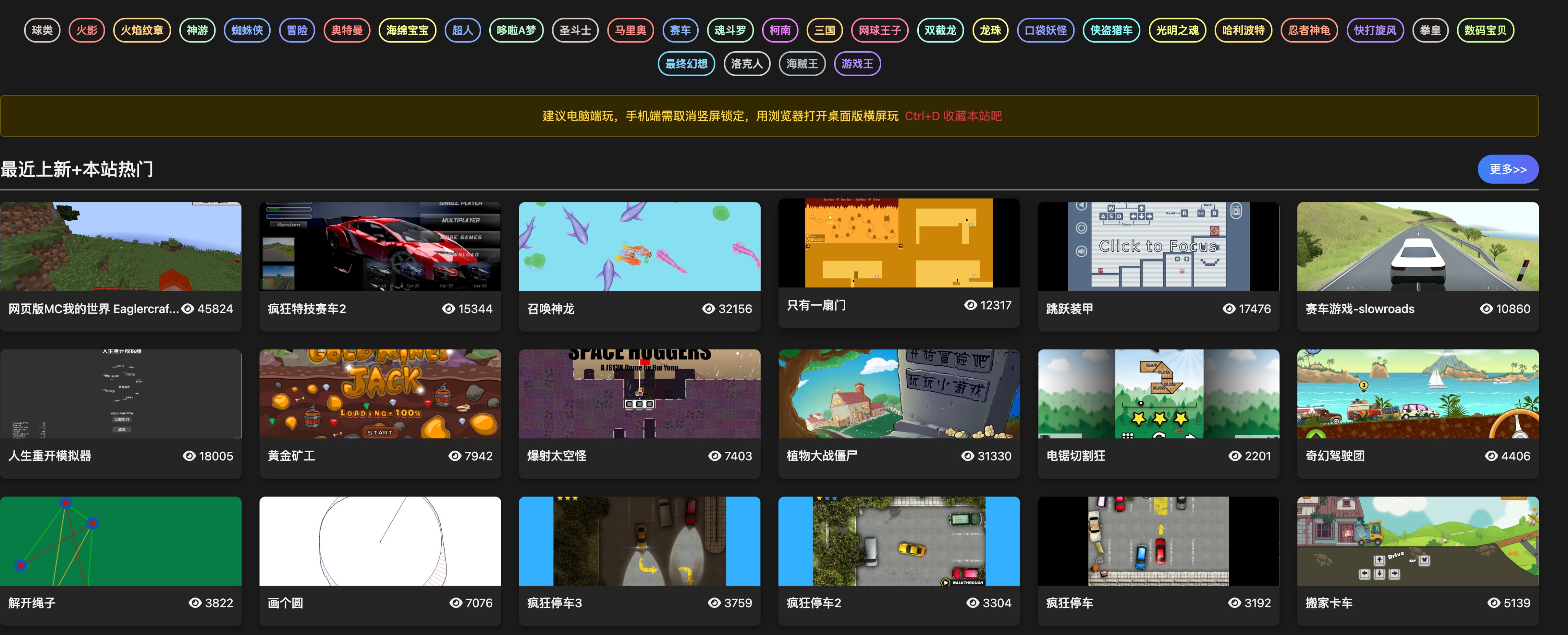Select the 火影 category tag
This screenshot has height=635, width=1568.
point(87,30)
